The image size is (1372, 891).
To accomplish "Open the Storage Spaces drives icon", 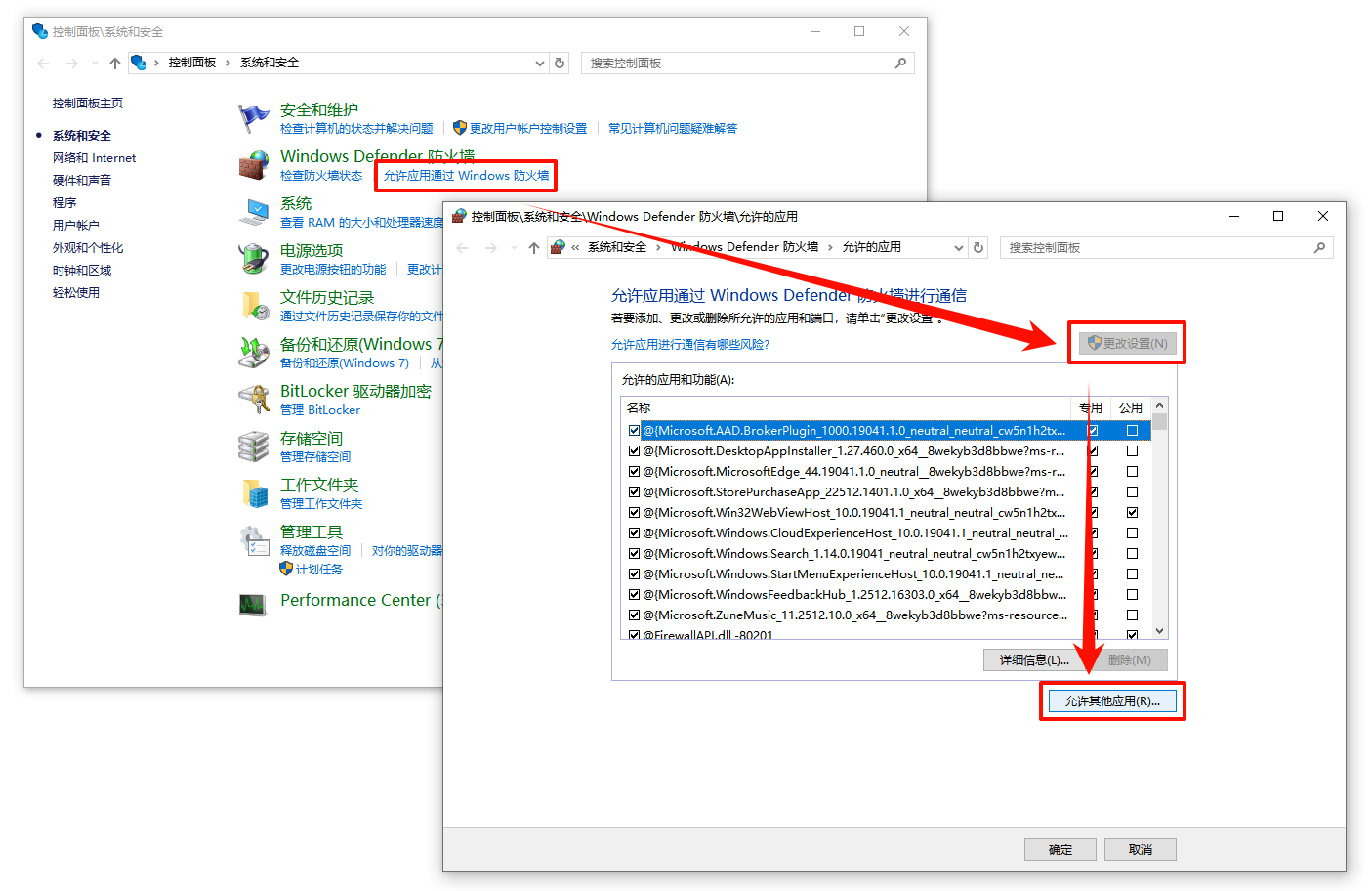I will (254, 446).
